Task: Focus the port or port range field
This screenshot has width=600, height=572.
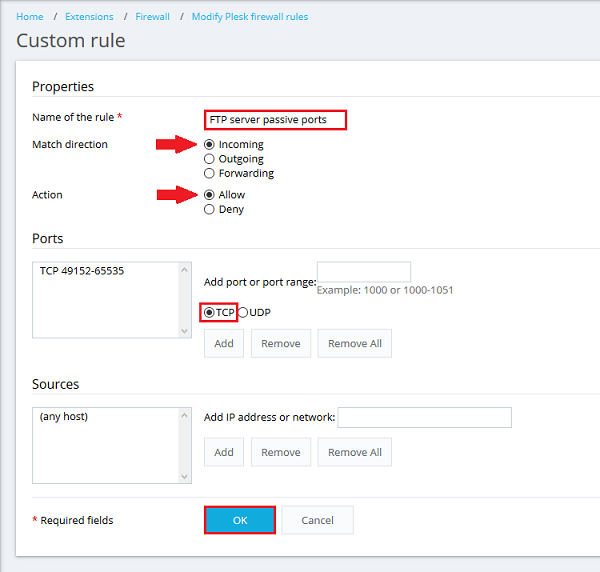Action: pyautogui.click(x=363, y=272)
